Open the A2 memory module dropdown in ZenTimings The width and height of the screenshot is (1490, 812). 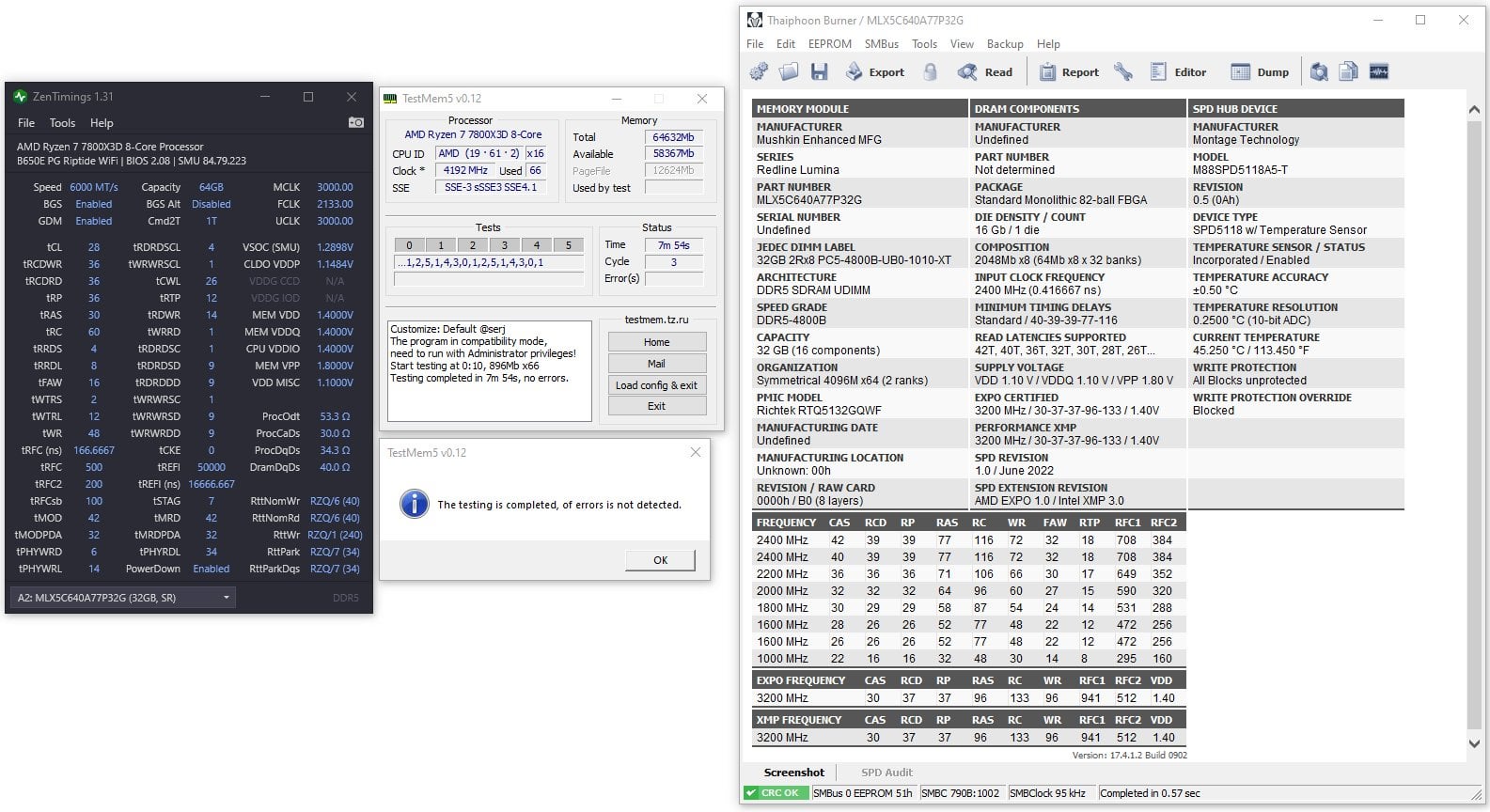click(123, 598)
